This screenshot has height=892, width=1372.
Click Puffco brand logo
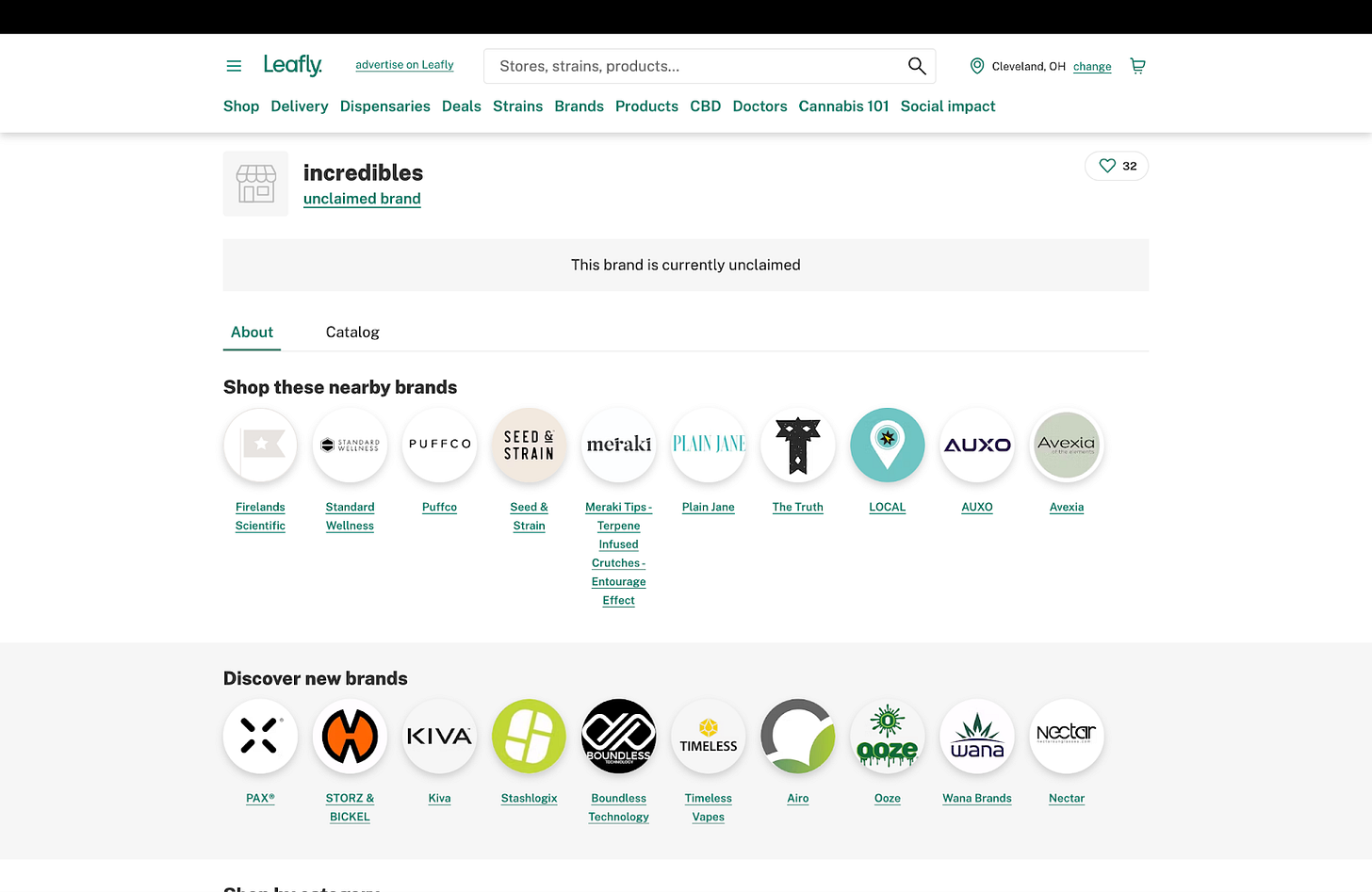click(439, 445)
